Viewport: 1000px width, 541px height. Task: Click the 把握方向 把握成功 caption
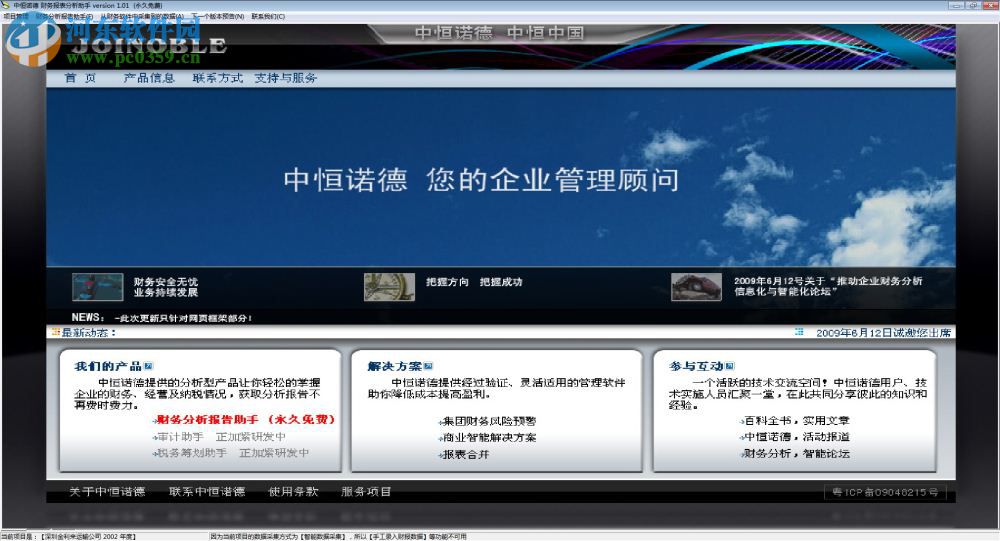coord(474,282)
